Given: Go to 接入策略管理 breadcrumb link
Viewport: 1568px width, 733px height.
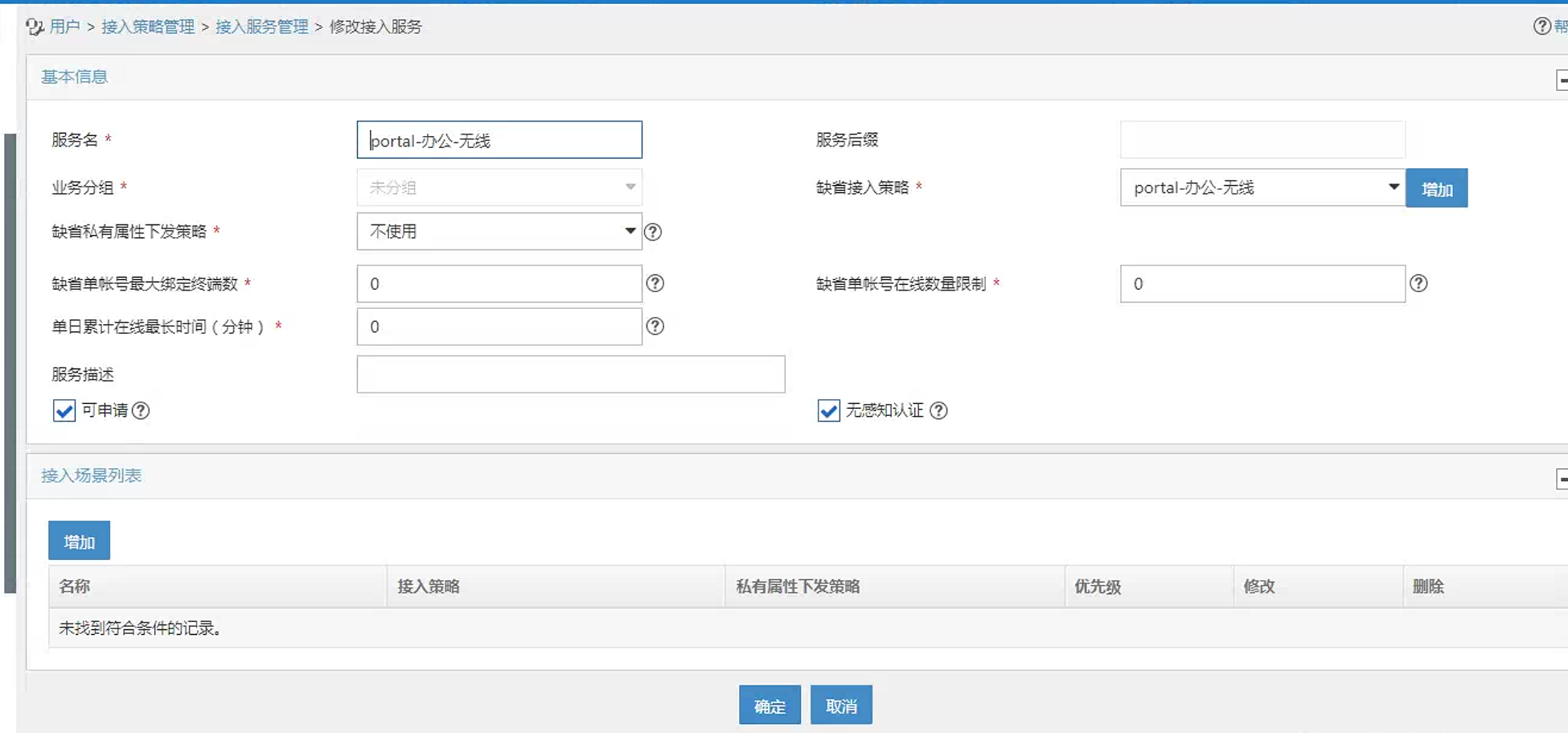Looking at the screenshot, I should click(148, 27).
